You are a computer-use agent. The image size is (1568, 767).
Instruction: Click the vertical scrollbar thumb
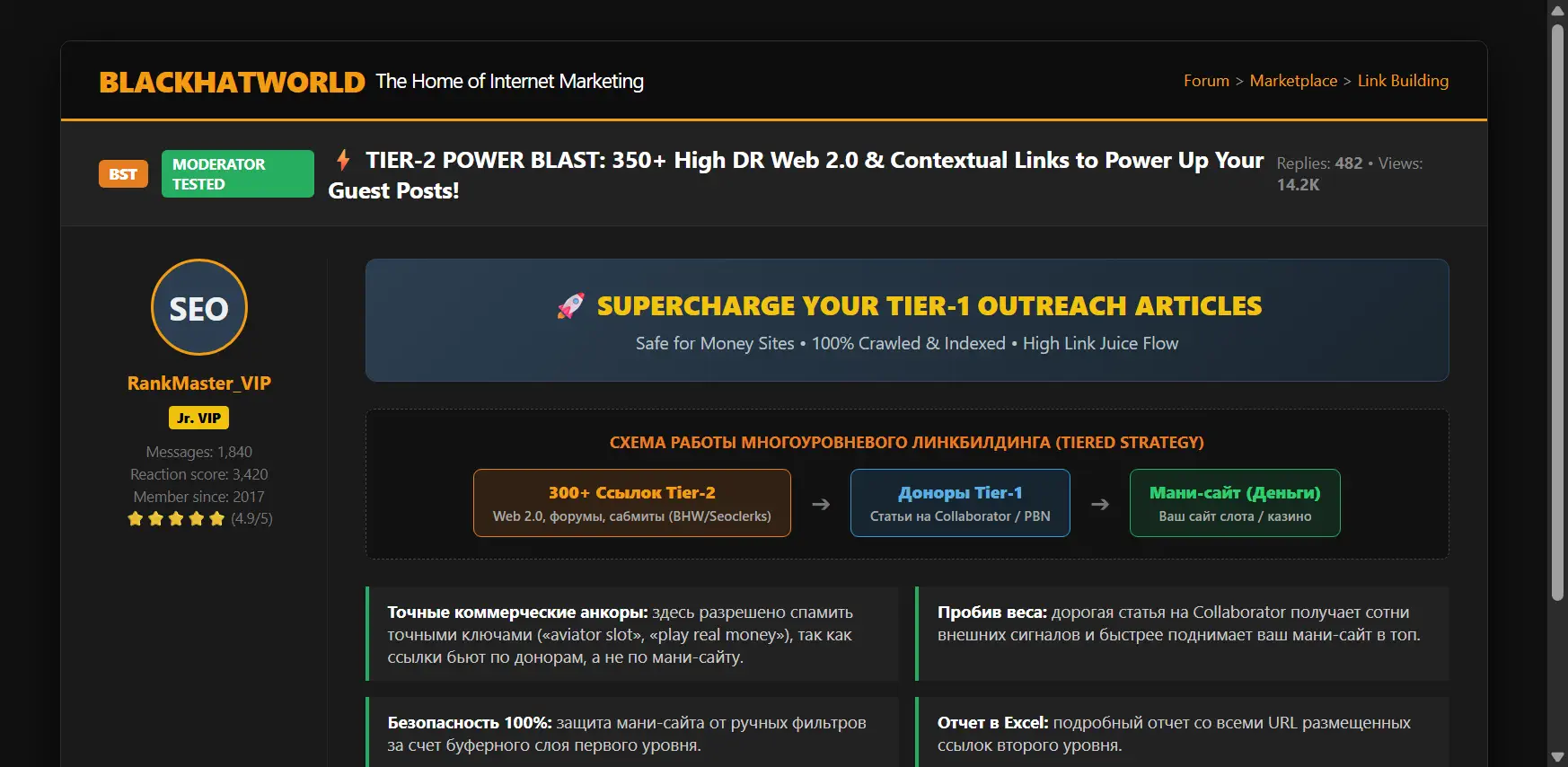click(1558, 312)
